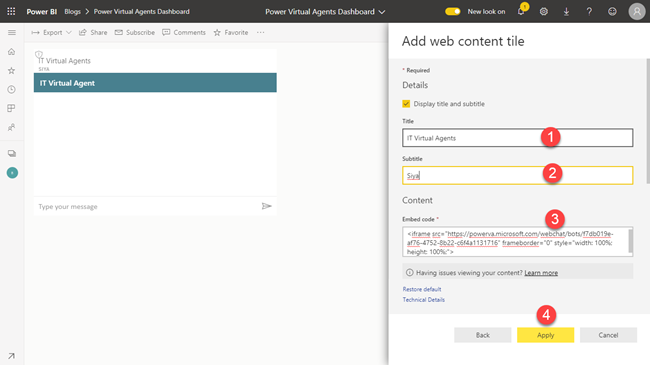Viewport: 650px width, 365px height.
Task: Open Comments from the toolbar
Action: 184,32
